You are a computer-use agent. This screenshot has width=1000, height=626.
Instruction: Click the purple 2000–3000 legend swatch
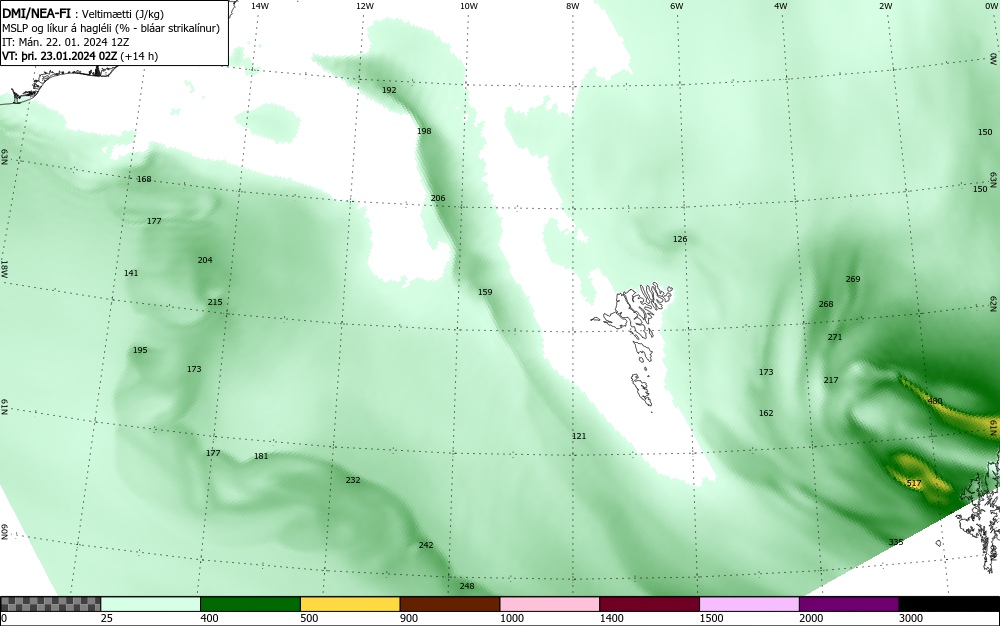pos(849,604)
